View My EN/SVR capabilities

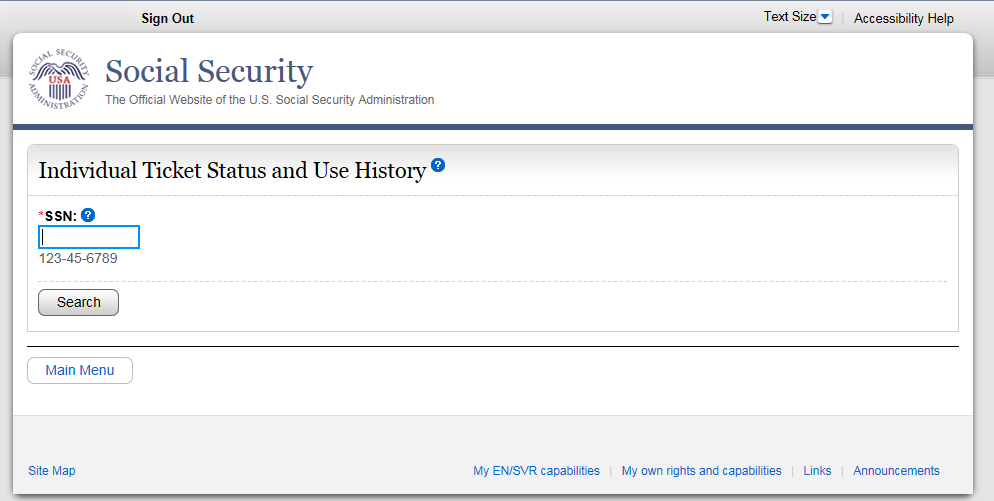[536, 471]
